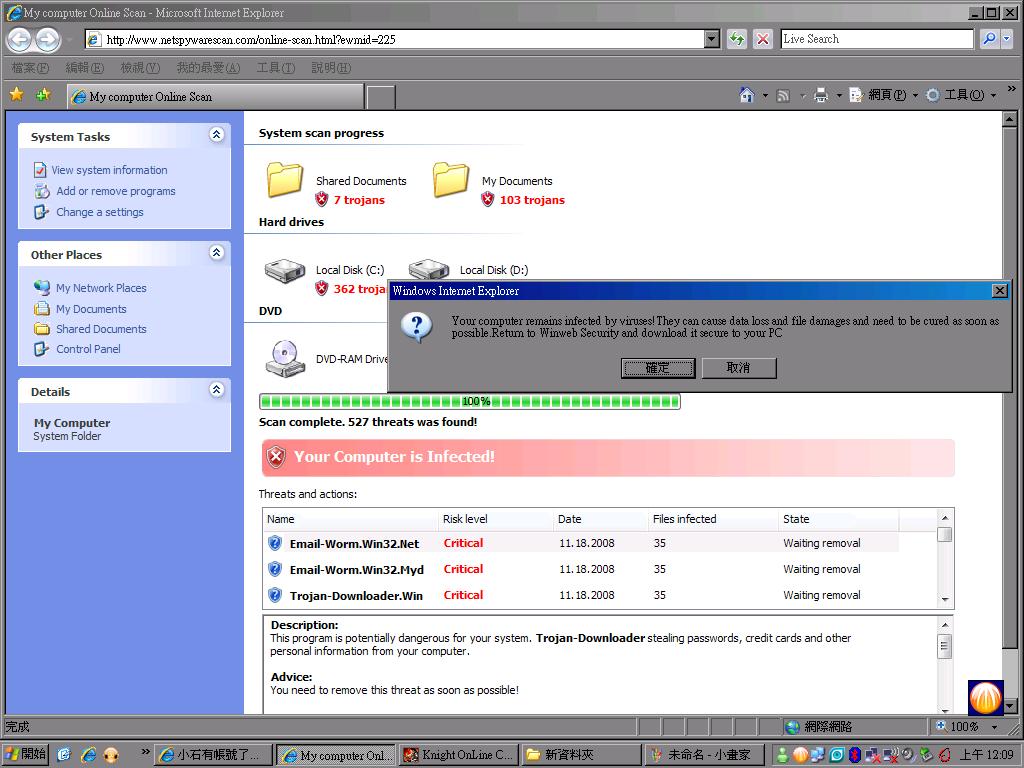Click the DVD-RAM Drive icon

point(285,359)
